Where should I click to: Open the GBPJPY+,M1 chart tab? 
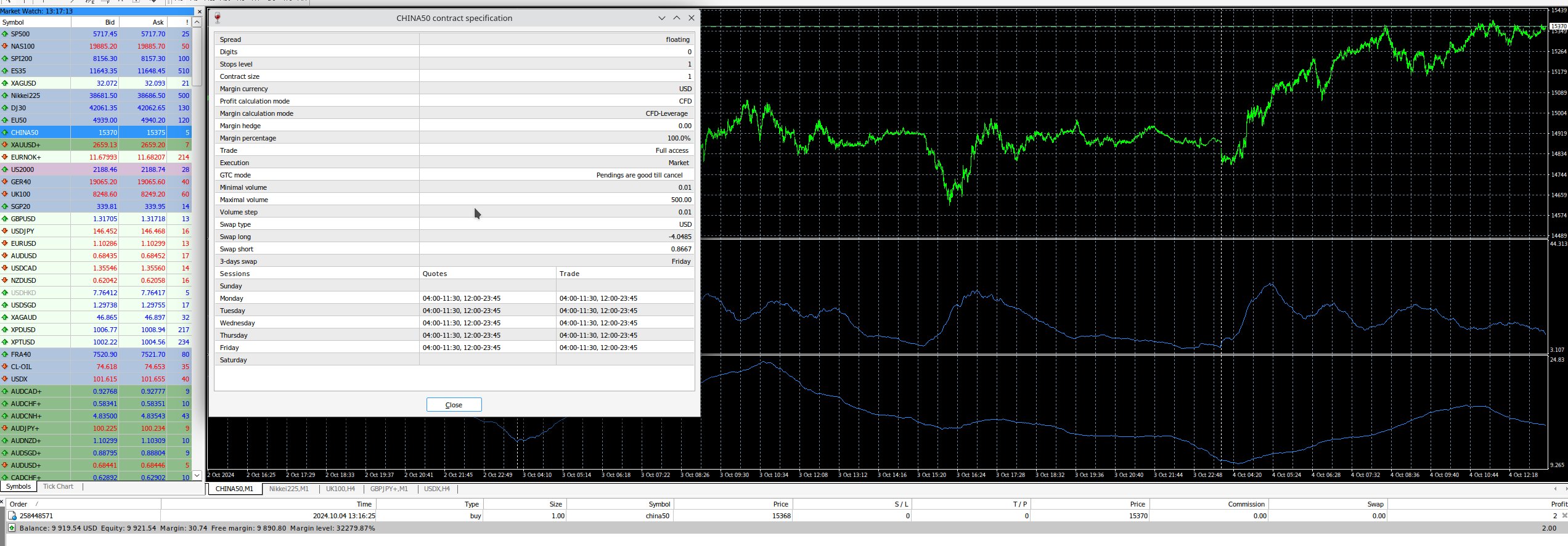click(x=389, y=489)
